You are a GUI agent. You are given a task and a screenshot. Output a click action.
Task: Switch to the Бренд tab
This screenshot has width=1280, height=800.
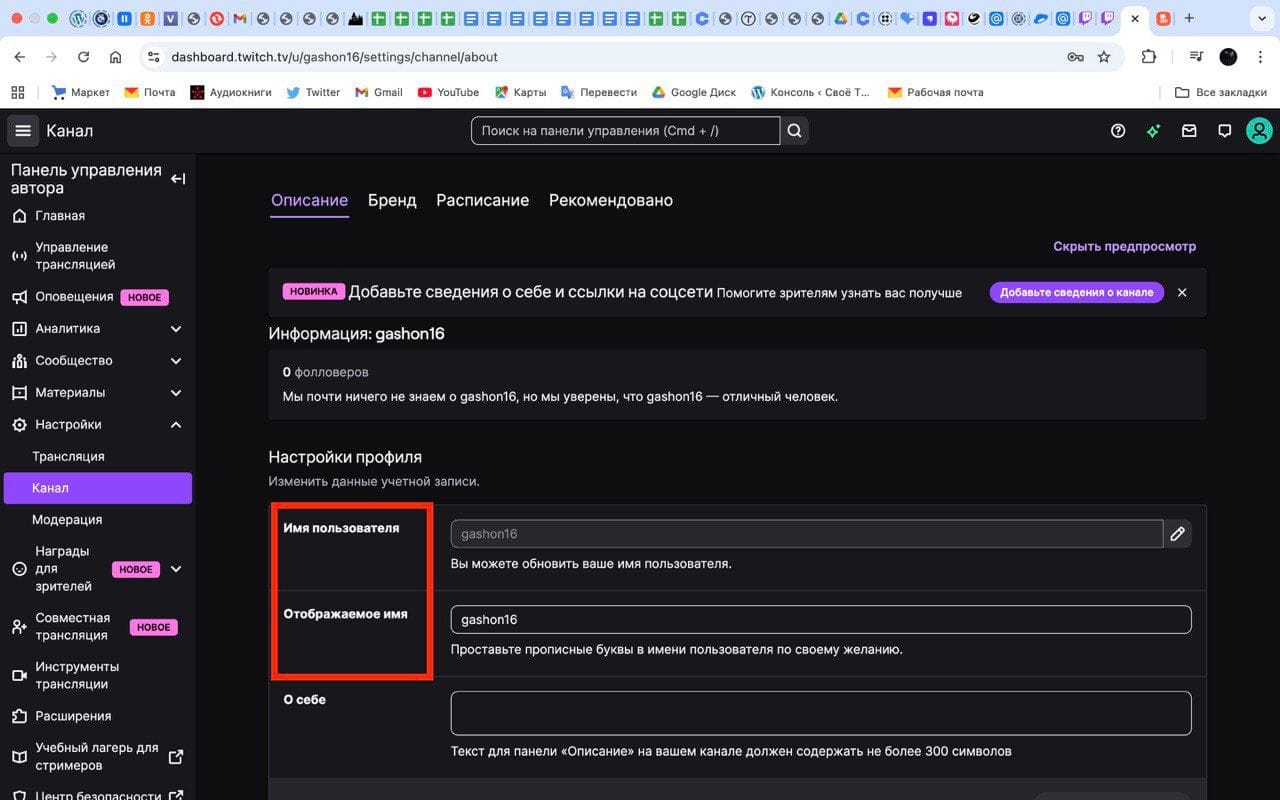392,200
